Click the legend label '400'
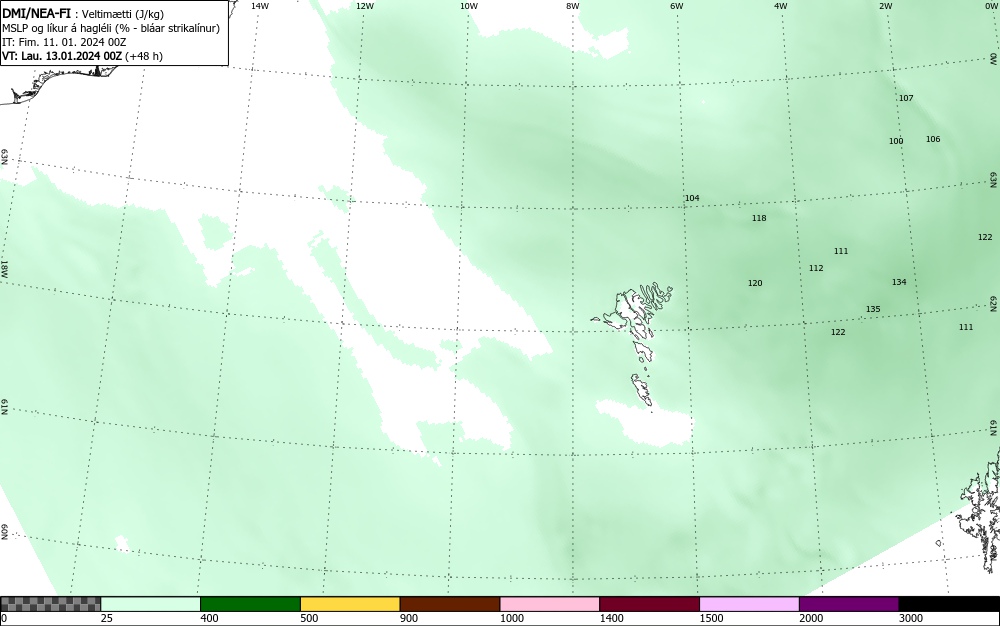This screenshot has height=626, width=1000. (x=209, y=618)
